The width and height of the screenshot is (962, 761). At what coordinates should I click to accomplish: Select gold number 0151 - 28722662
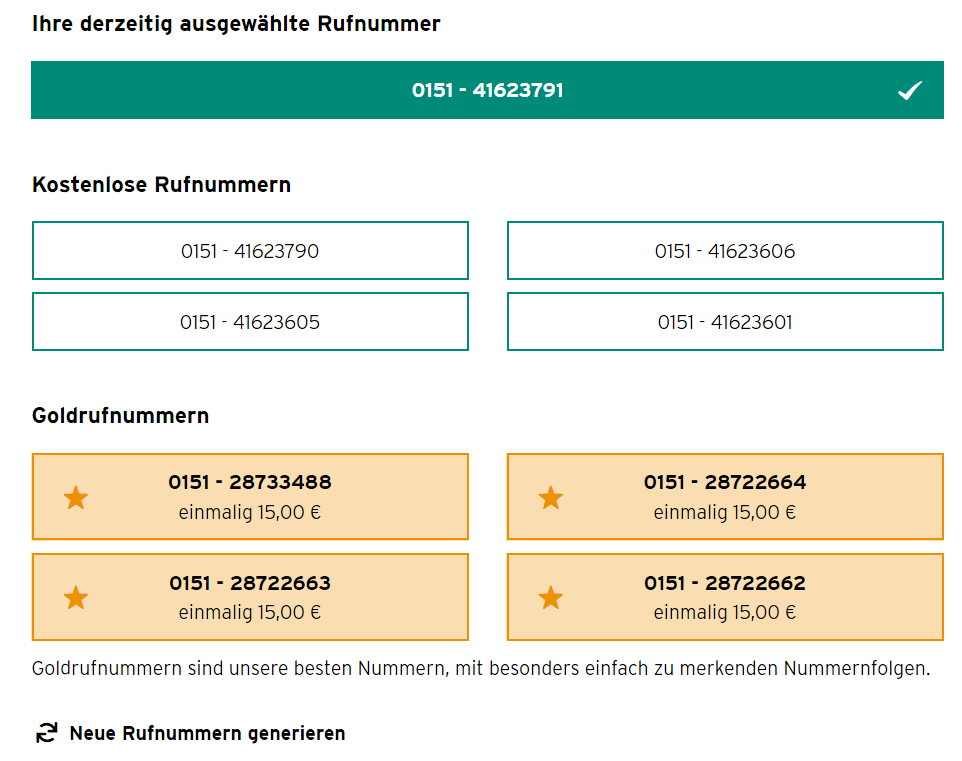(725, 597)
